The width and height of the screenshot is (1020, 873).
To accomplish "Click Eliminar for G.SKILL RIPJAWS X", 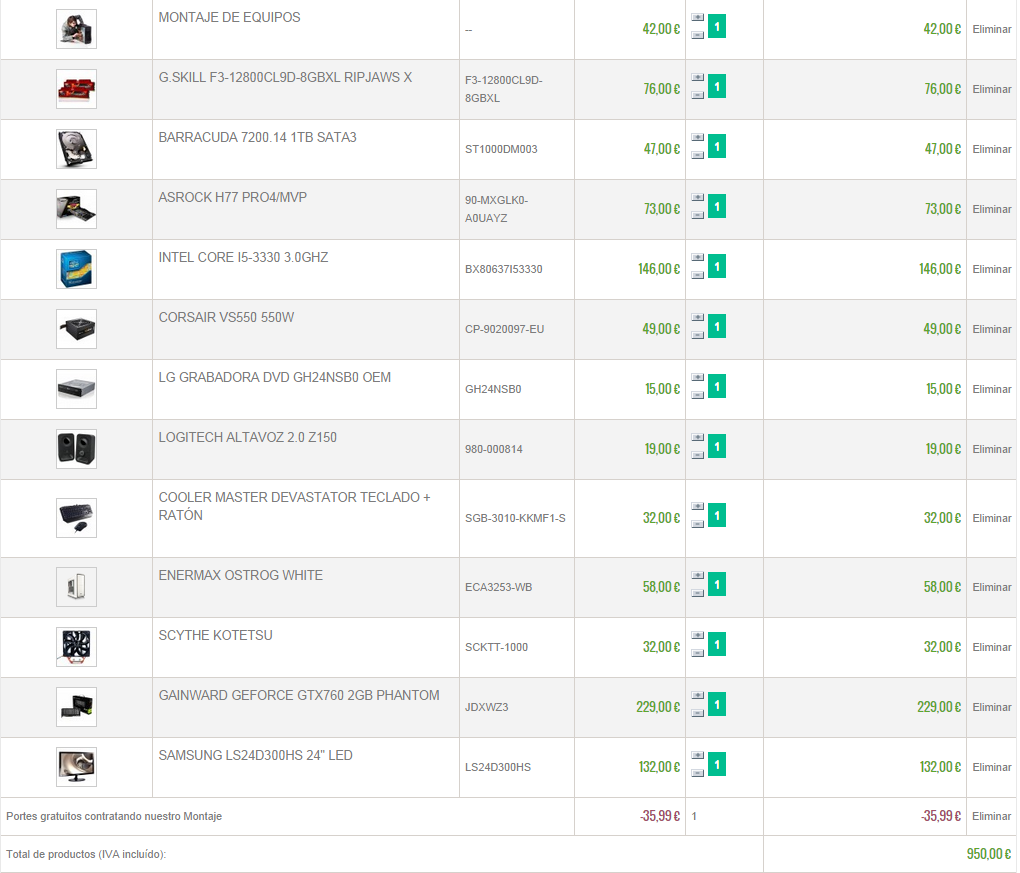I will 991,89.
